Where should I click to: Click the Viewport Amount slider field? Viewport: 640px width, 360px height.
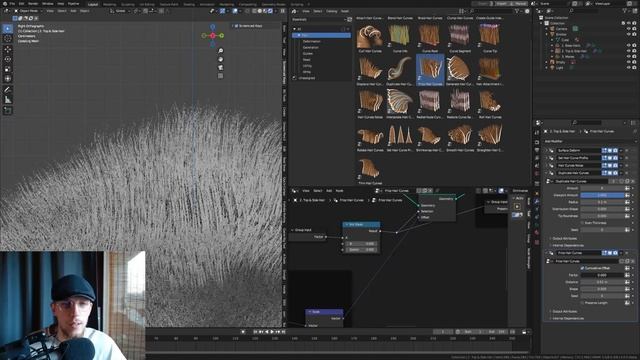tap(602, 195)
